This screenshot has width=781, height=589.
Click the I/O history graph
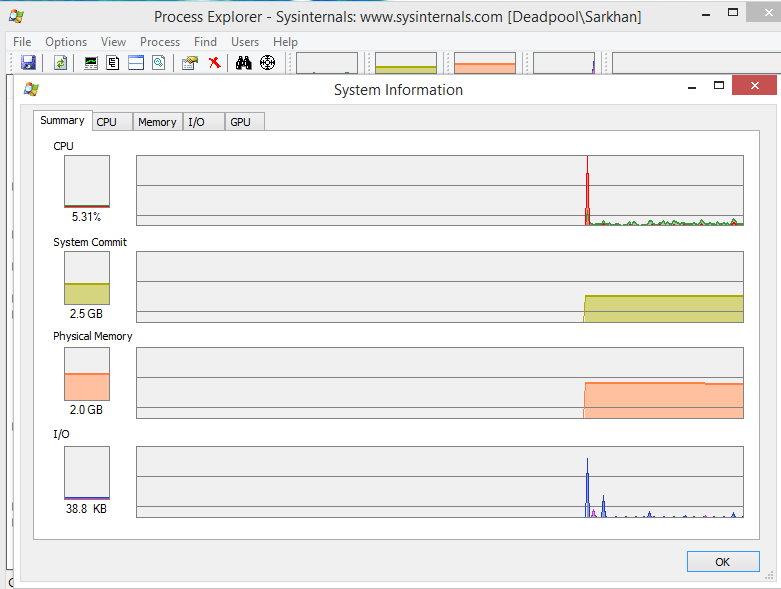[x=440, y=482]
